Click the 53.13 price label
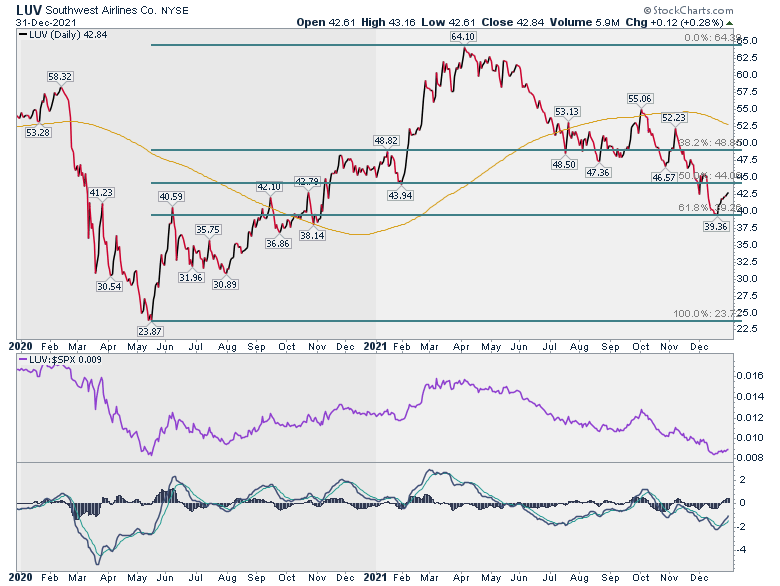780x586 pixels. coord(567,112)
